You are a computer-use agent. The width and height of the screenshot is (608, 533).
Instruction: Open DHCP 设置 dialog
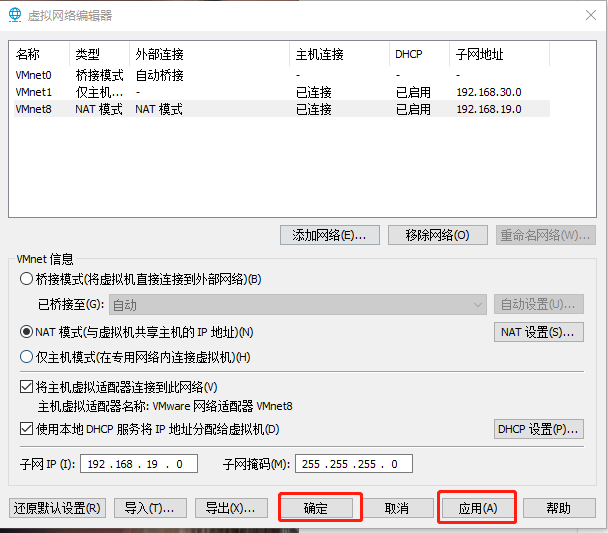[x=539, y=429]
